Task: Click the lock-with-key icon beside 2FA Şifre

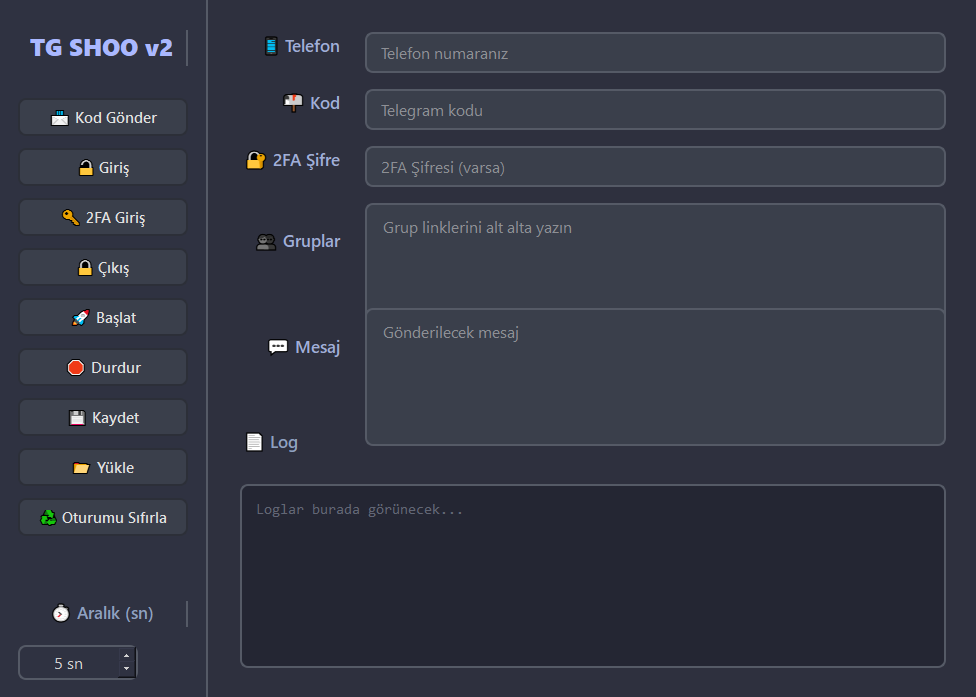Action: (256, 161)
